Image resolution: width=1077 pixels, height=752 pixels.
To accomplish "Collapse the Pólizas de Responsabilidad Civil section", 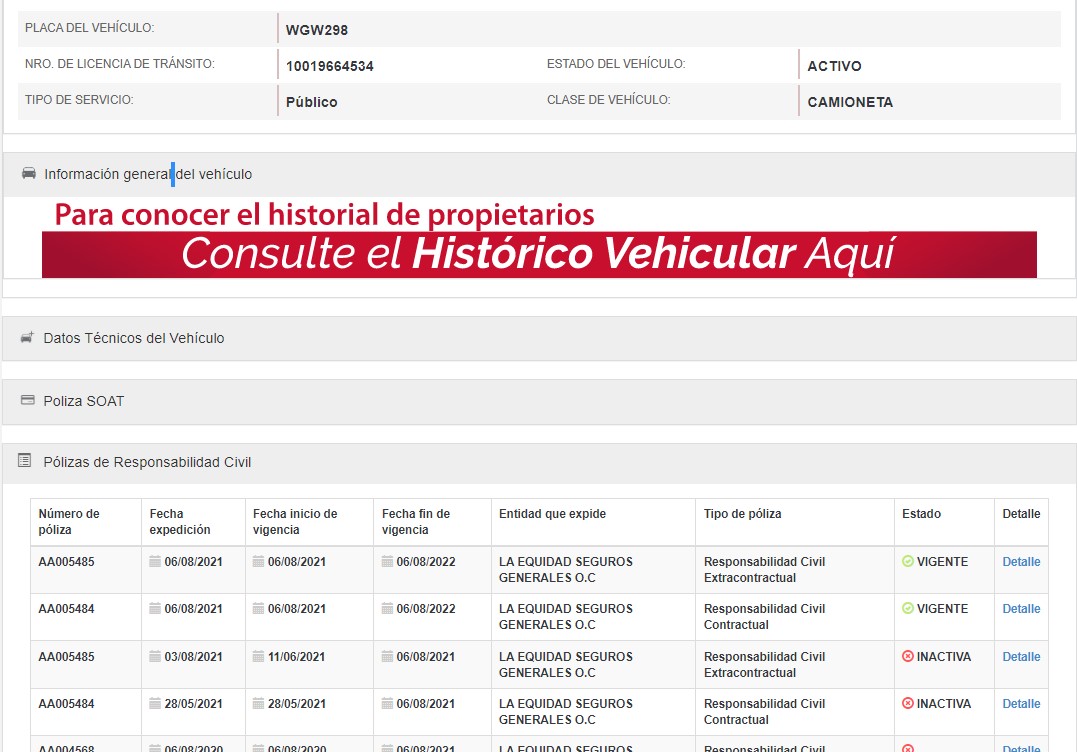I will pos(147,462).
